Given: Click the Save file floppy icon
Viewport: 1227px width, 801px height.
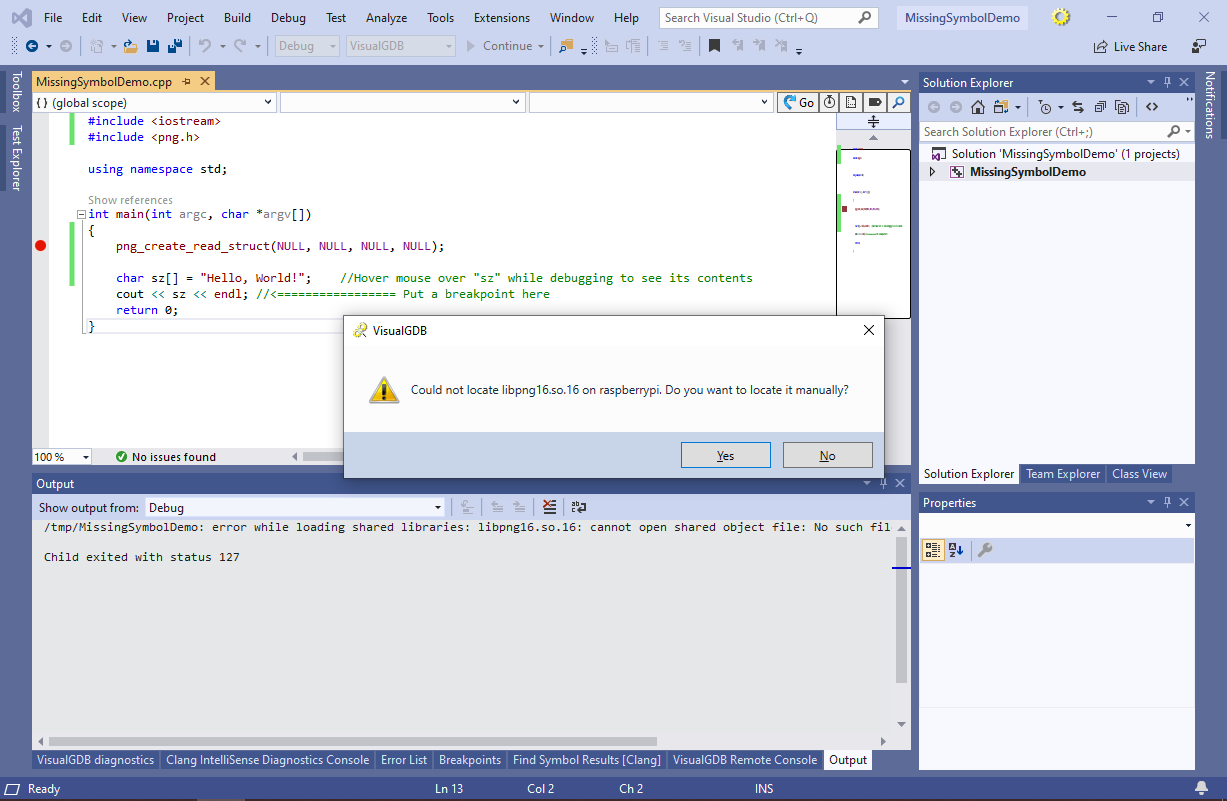Looking at the screenshot, I should (x=153, y=46).
